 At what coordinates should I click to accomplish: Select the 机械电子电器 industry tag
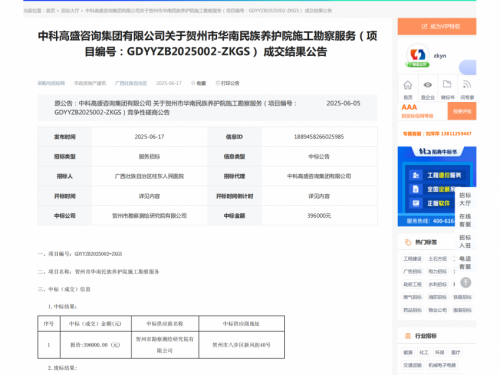[x=442, y=365]
